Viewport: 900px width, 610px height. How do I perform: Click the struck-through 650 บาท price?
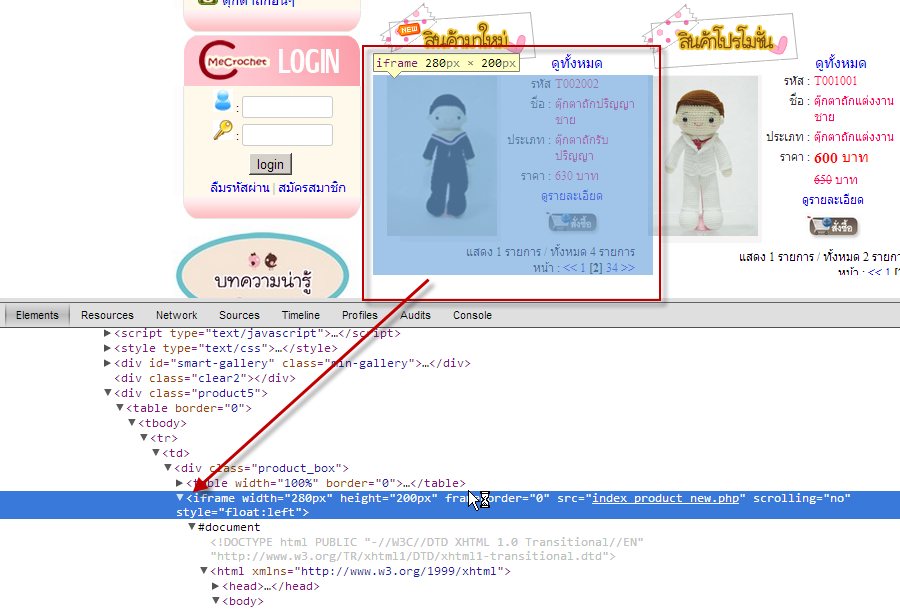[836, 180]
